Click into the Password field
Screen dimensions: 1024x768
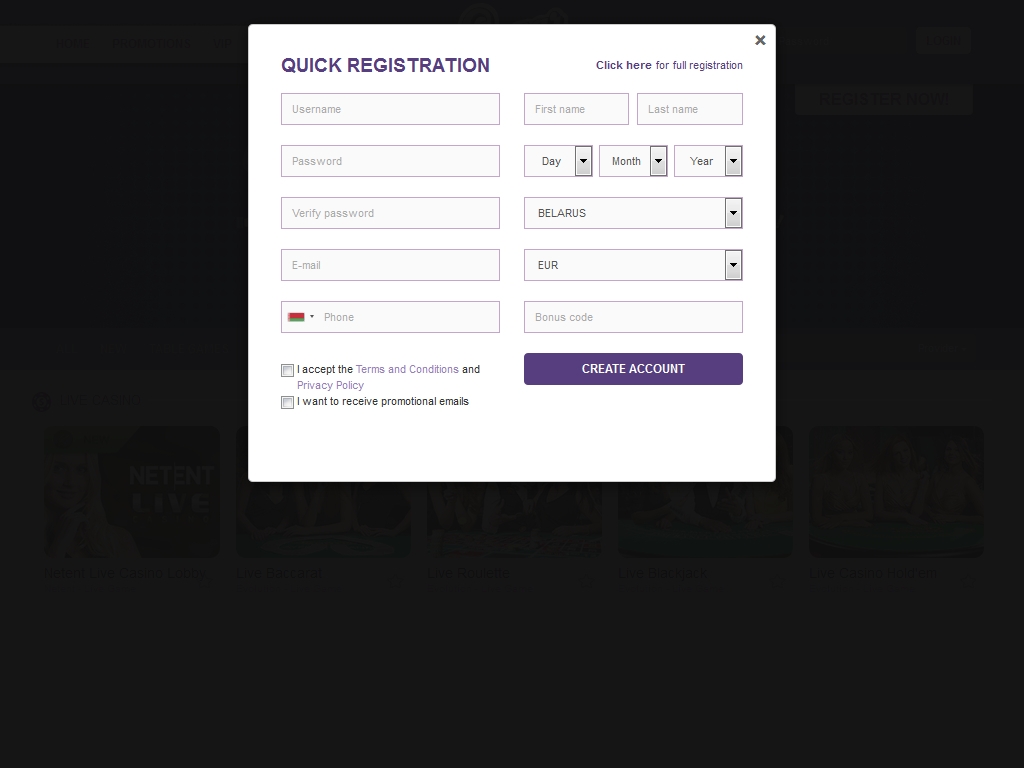(x=390, y=161)
